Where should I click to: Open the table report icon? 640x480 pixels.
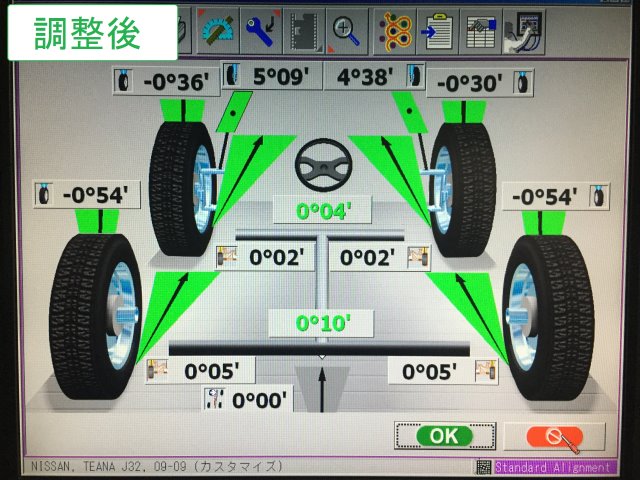pyautogui.click(x=481, y=30)
